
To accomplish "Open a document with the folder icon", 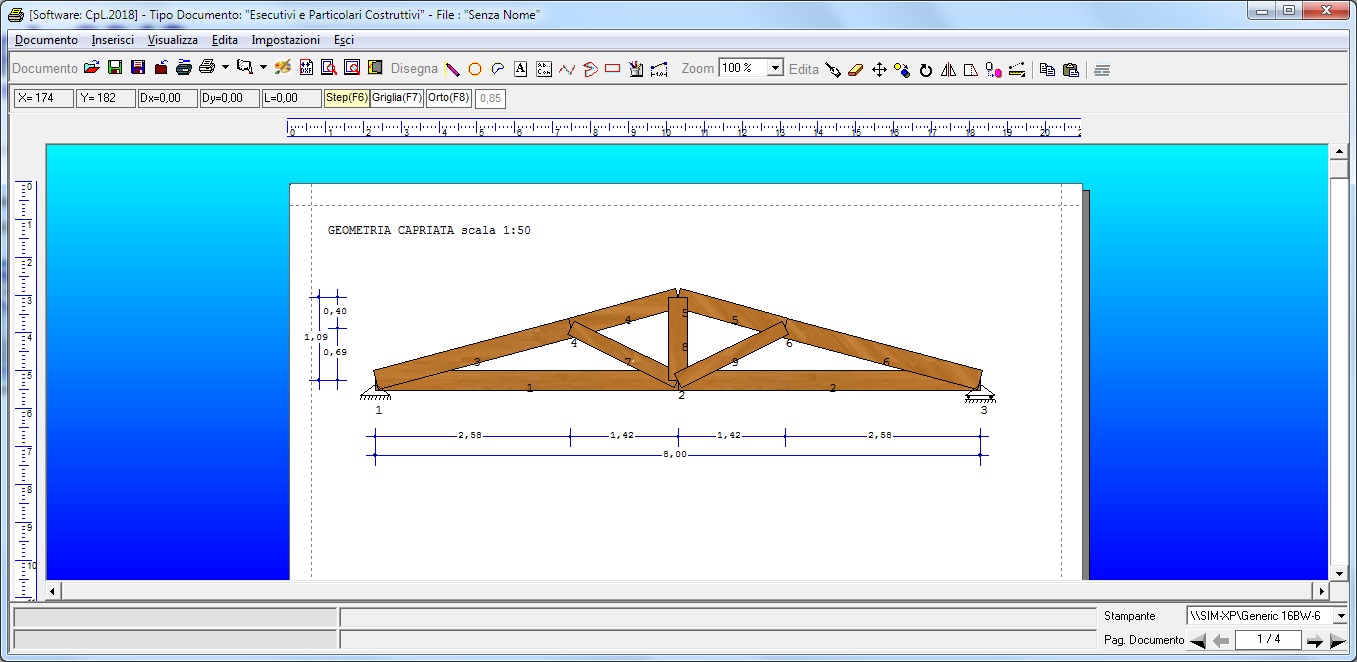I will pos(92,69).
